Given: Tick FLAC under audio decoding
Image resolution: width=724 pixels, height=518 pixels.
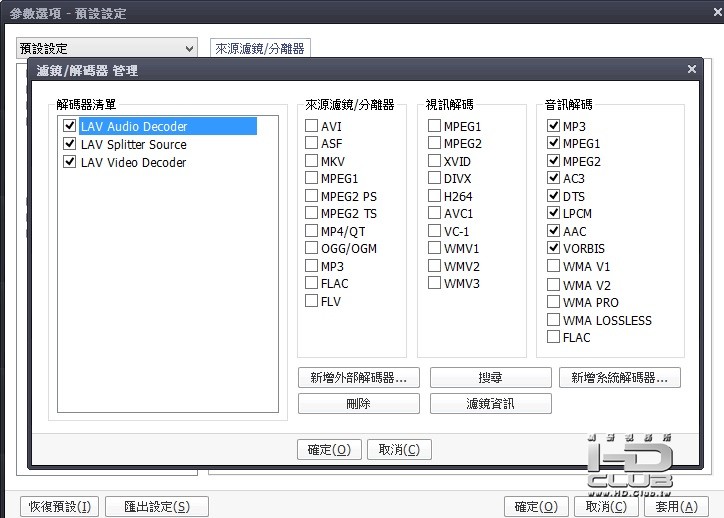Looking at the screenshot, I should [x=553, y=337].
